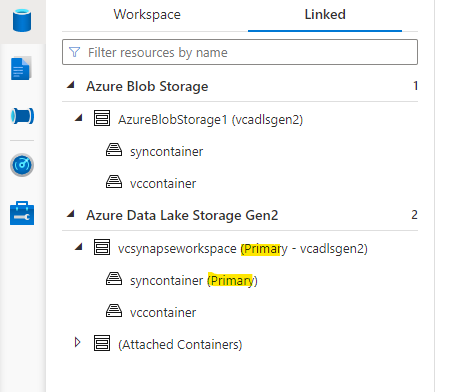Click the count 1 beside Azure Blob Storage

[x=415, y=86]
